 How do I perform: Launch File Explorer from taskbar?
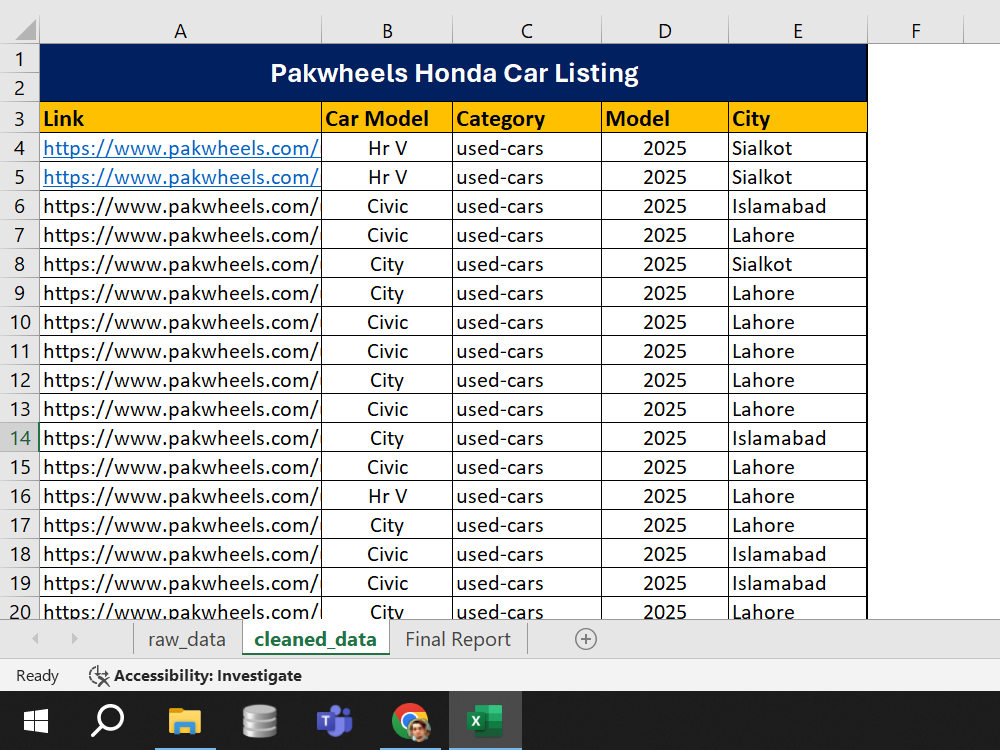[185, 721]
